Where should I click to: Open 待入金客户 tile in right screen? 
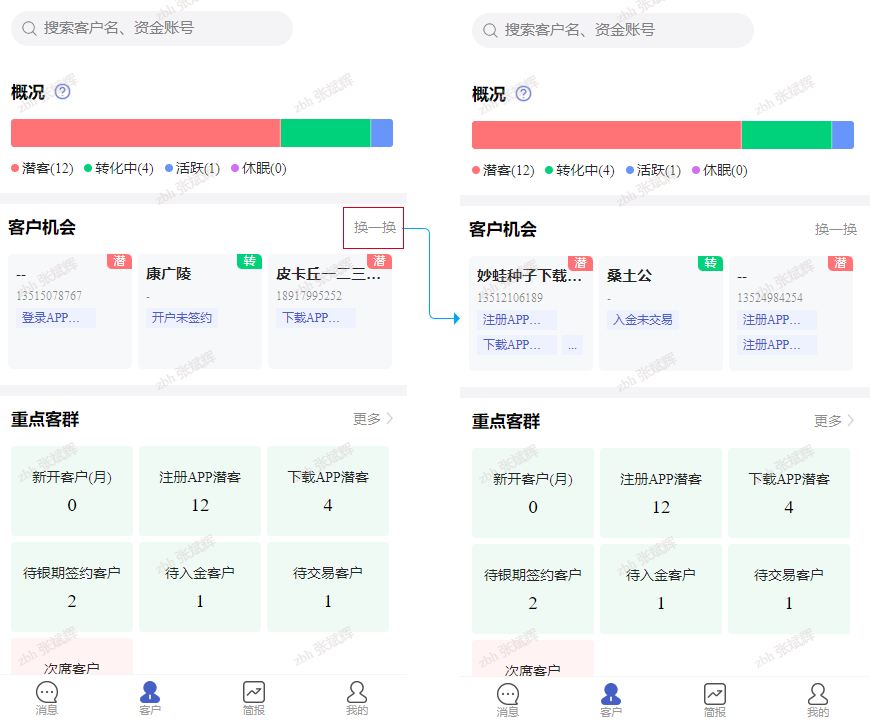661,589
